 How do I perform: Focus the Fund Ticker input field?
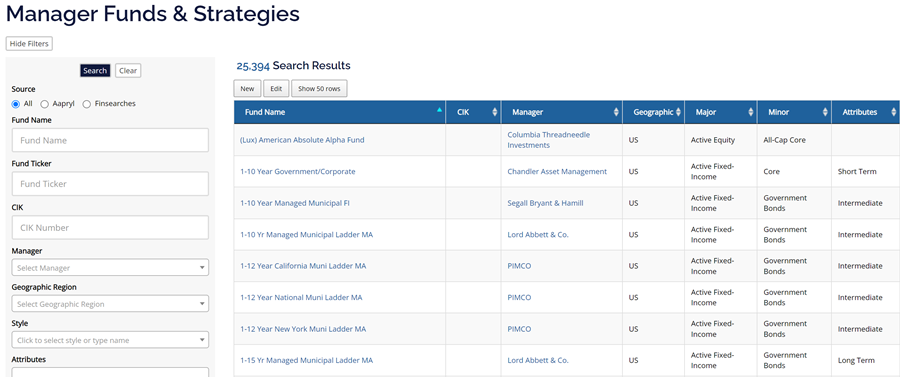point(110,184)
